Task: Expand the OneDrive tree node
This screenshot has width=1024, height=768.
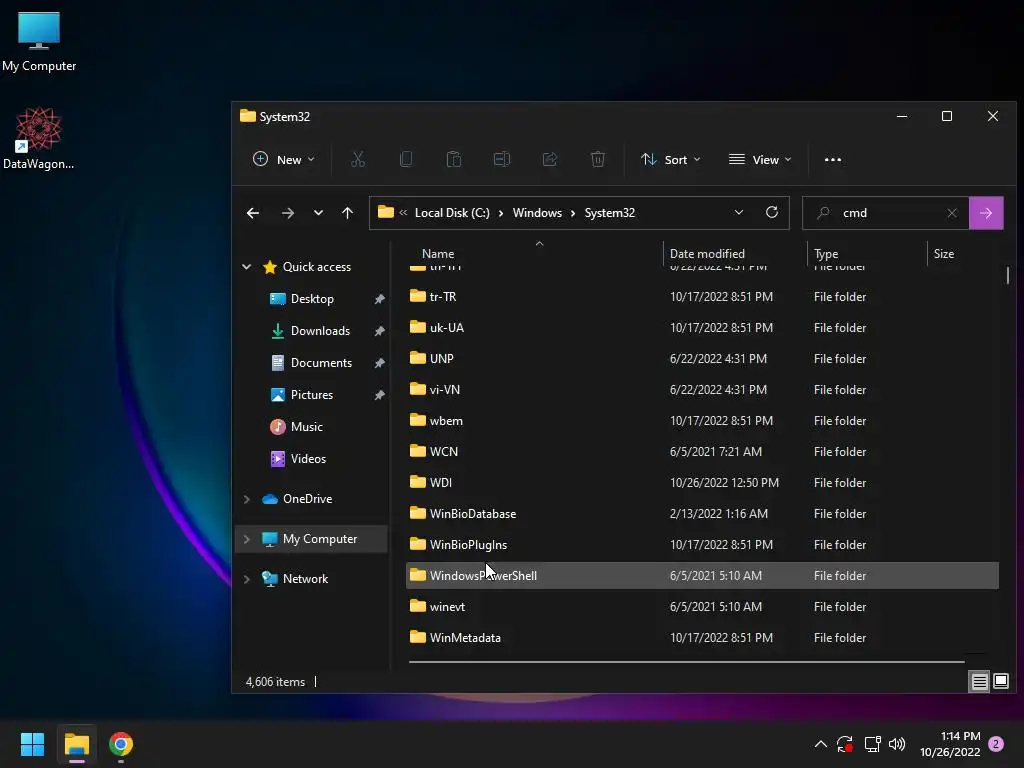Action: (x=246, y=499)
